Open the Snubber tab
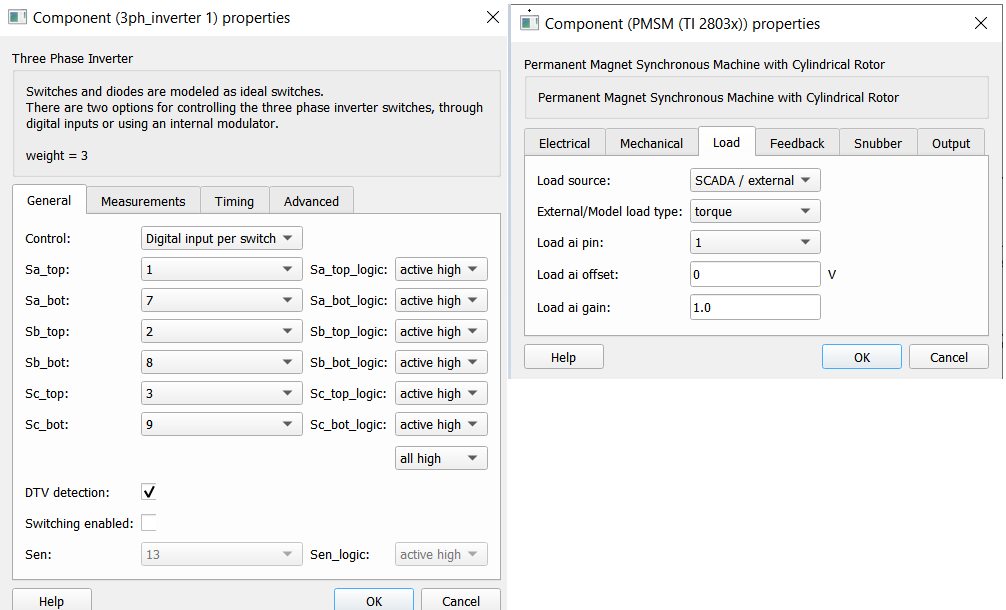The image size is (1006, 610). pyautogui.click(x=877, y=143)
